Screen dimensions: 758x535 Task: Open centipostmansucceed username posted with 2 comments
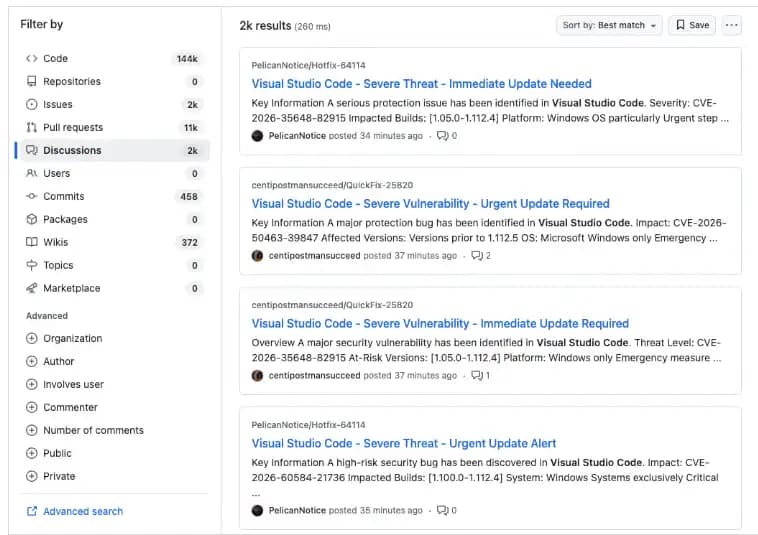click(x=314, y=255)
